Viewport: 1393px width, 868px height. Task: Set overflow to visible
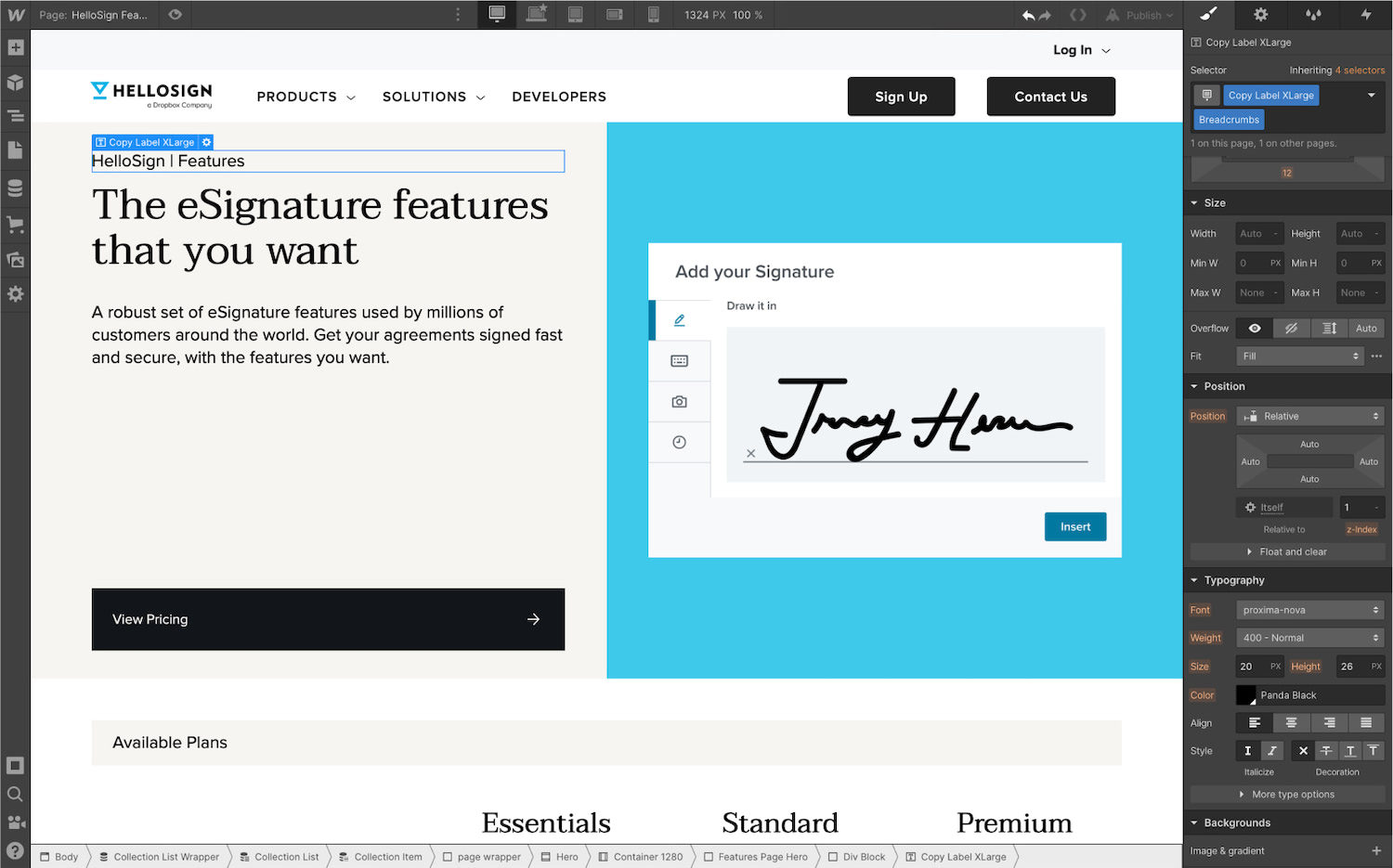coord(1255,328)
